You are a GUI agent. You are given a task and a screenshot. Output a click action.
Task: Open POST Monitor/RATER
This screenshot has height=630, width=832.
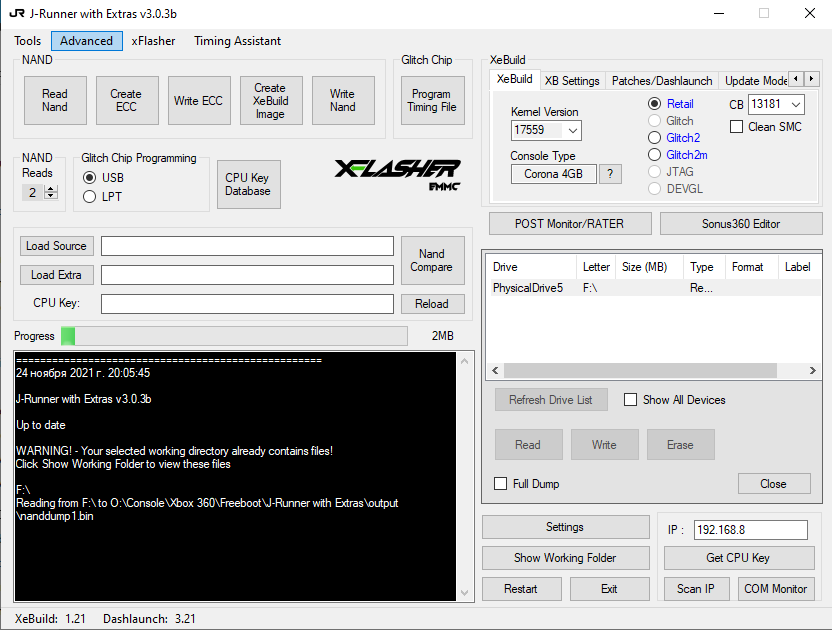(x=570, y=223)
